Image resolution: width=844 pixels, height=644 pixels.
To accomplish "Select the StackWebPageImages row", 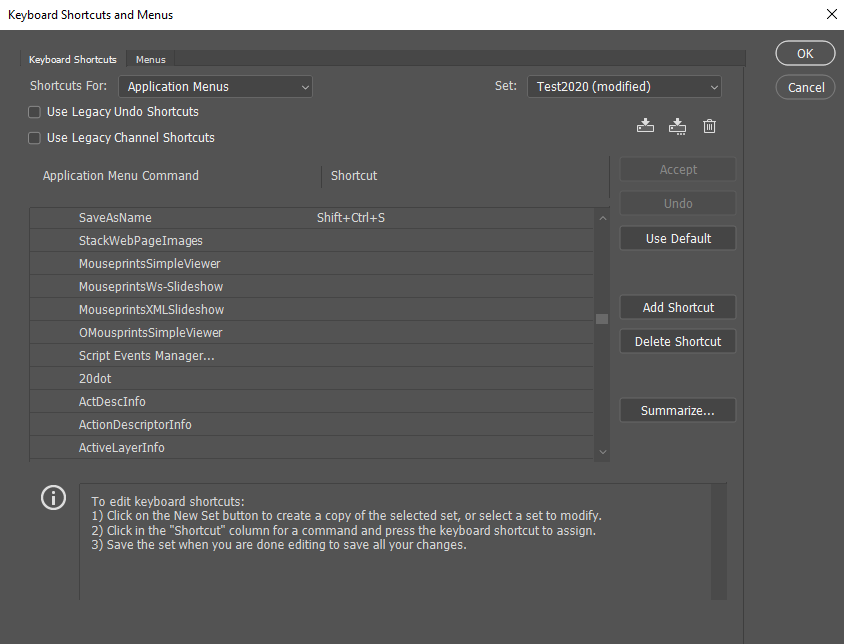I will 311,241.
